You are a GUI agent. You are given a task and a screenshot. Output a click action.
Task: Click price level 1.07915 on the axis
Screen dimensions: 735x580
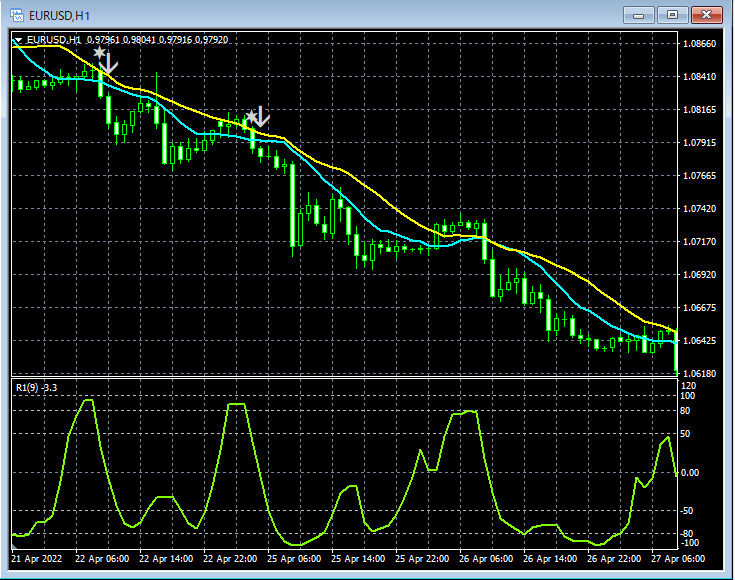(699, 143)
